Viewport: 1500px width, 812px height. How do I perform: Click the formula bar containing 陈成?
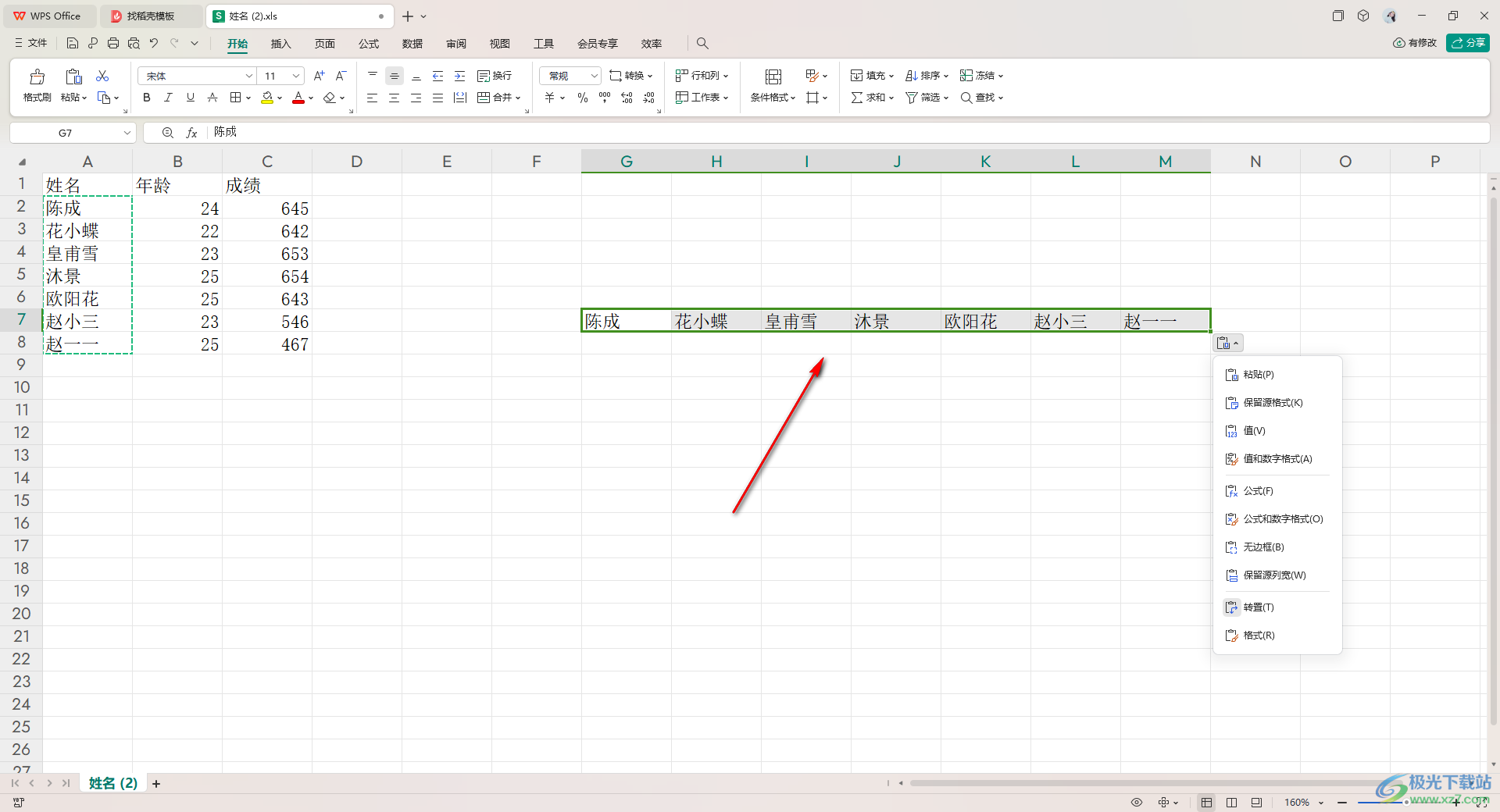click(x=848, y=133)
